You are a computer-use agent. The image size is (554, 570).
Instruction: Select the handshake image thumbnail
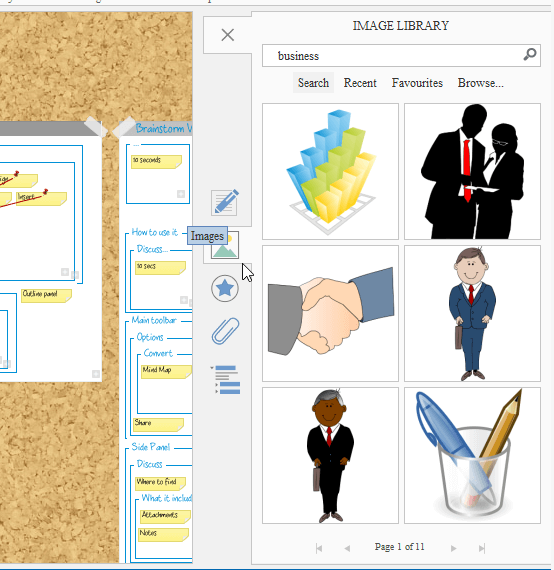[330, 313]
